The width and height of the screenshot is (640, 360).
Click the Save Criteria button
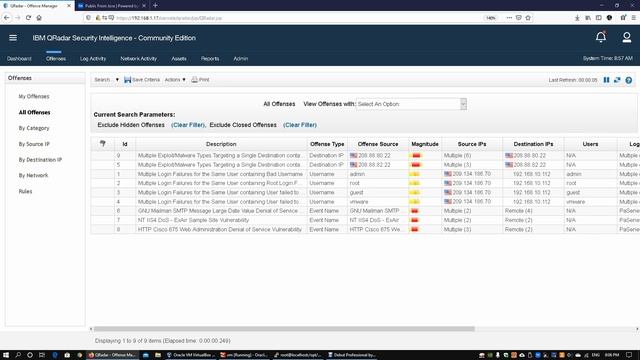(142, 80)
